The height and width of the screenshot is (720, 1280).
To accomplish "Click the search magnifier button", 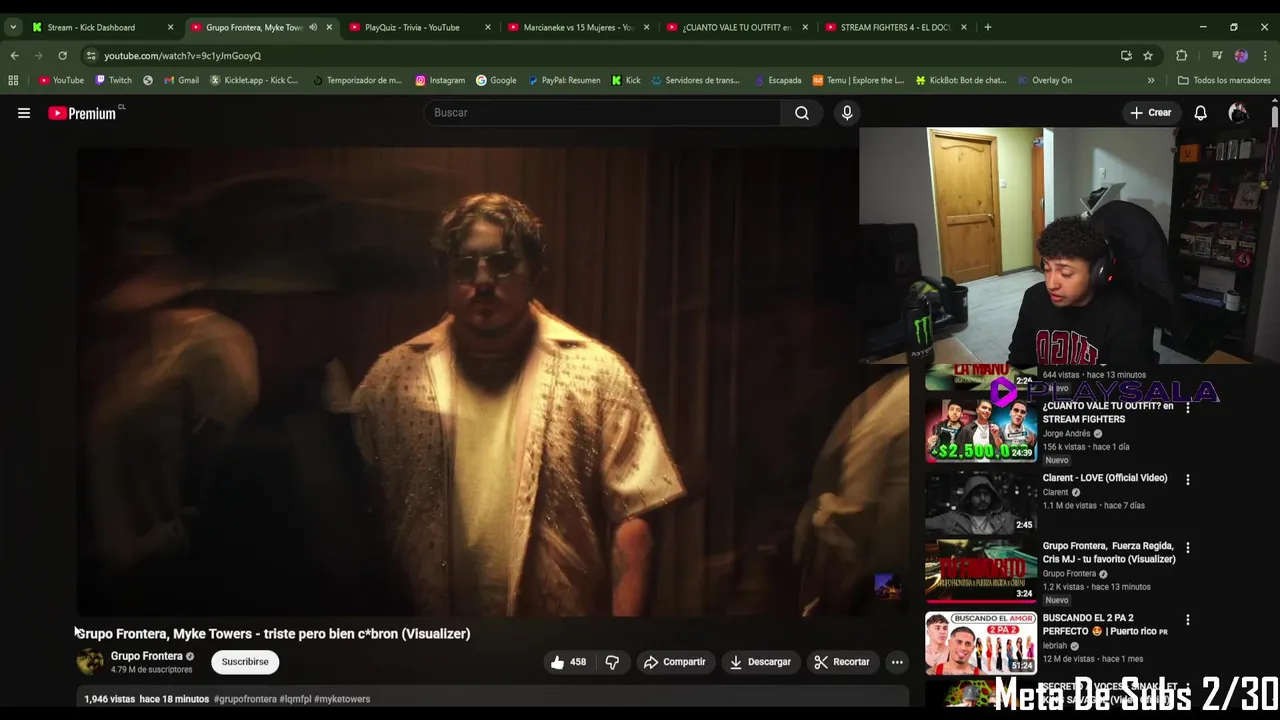I will pos(802,113).
